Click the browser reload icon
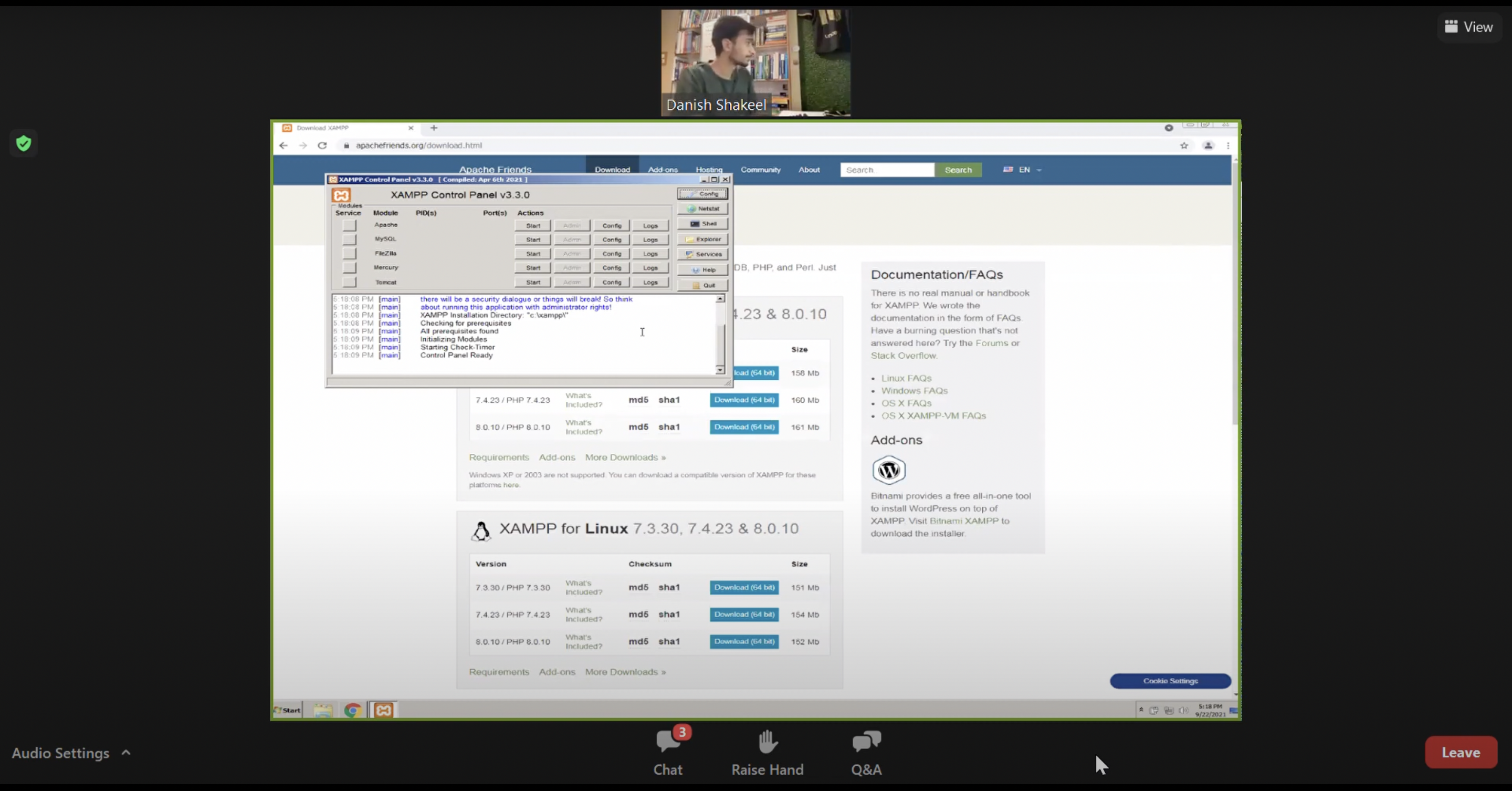 click(322, 145)
